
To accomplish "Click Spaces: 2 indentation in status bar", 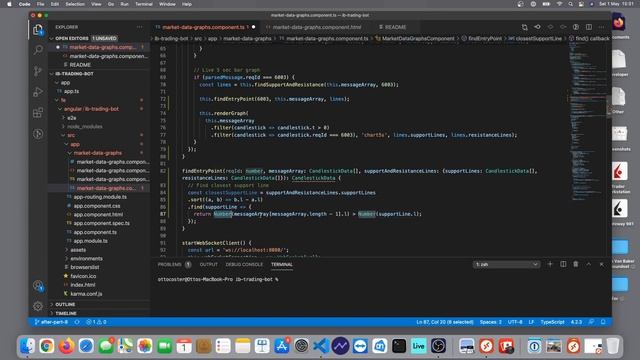I will 491,322.
